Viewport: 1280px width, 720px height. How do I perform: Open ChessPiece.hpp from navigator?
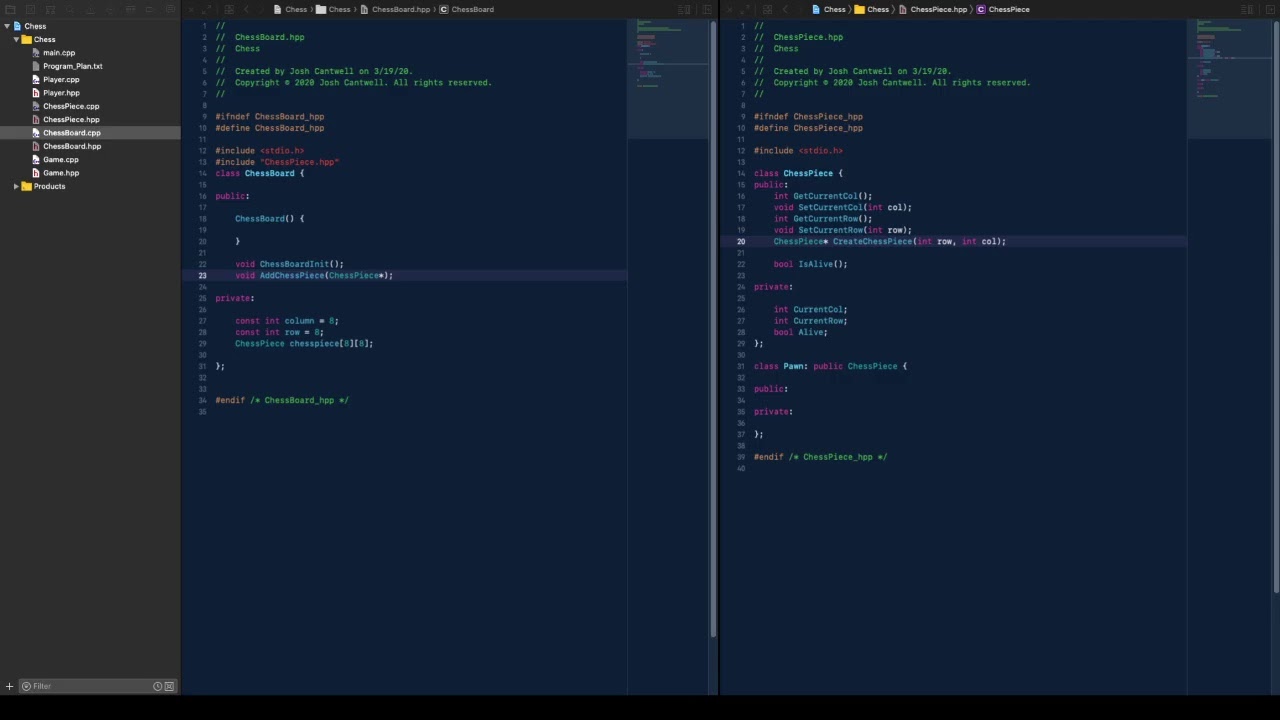[x=71, y=119]
